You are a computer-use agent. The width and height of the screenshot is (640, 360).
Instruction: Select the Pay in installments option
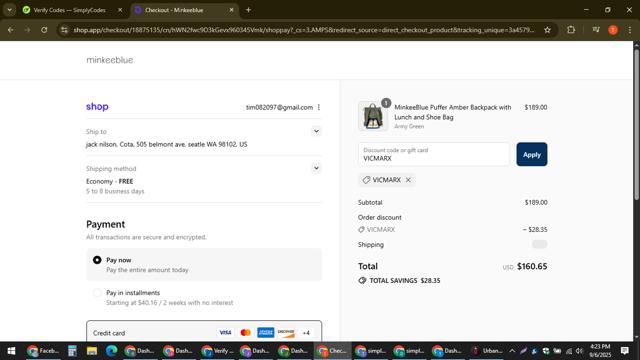[x=97, y=293]
